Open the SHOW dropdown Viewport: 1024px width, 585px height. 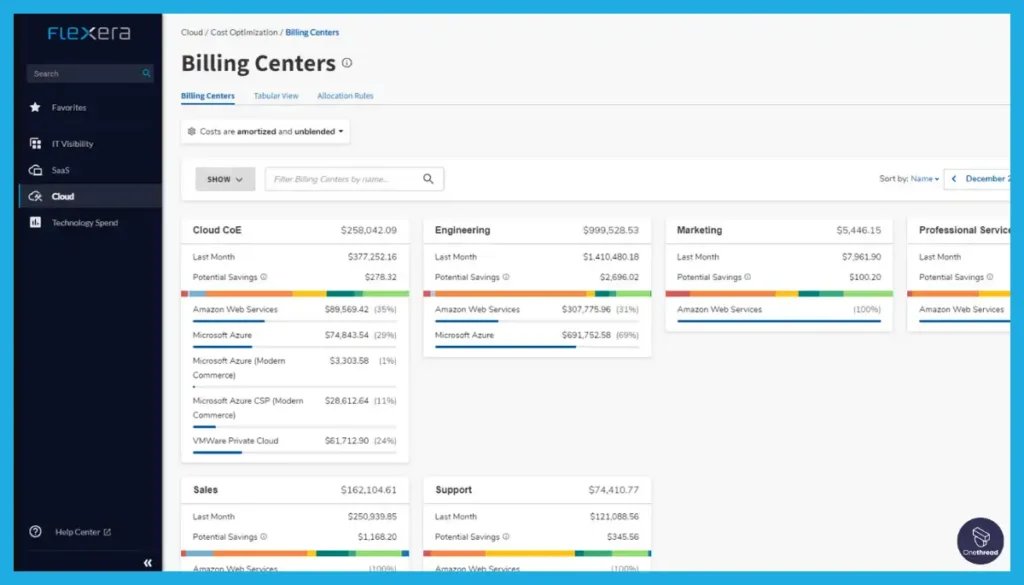225,179
